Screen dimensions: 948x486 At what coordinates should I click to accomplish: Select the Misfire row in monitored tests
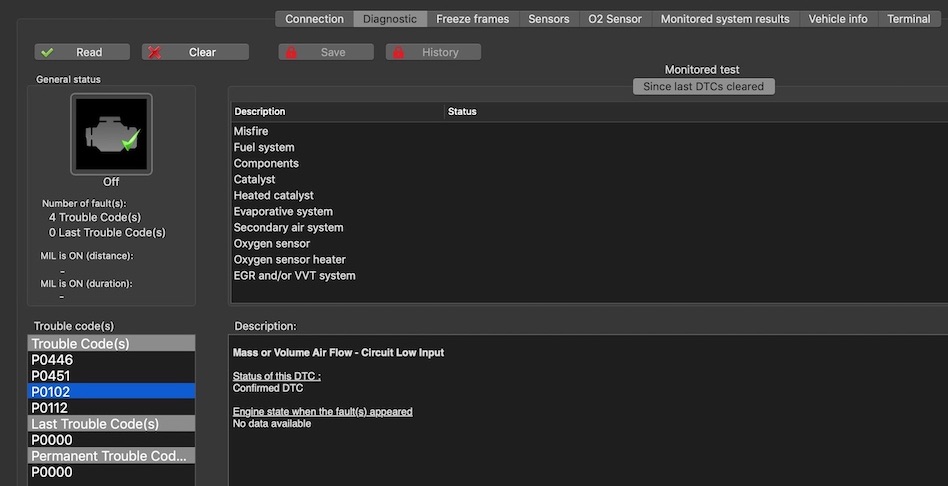pos(251,132)
